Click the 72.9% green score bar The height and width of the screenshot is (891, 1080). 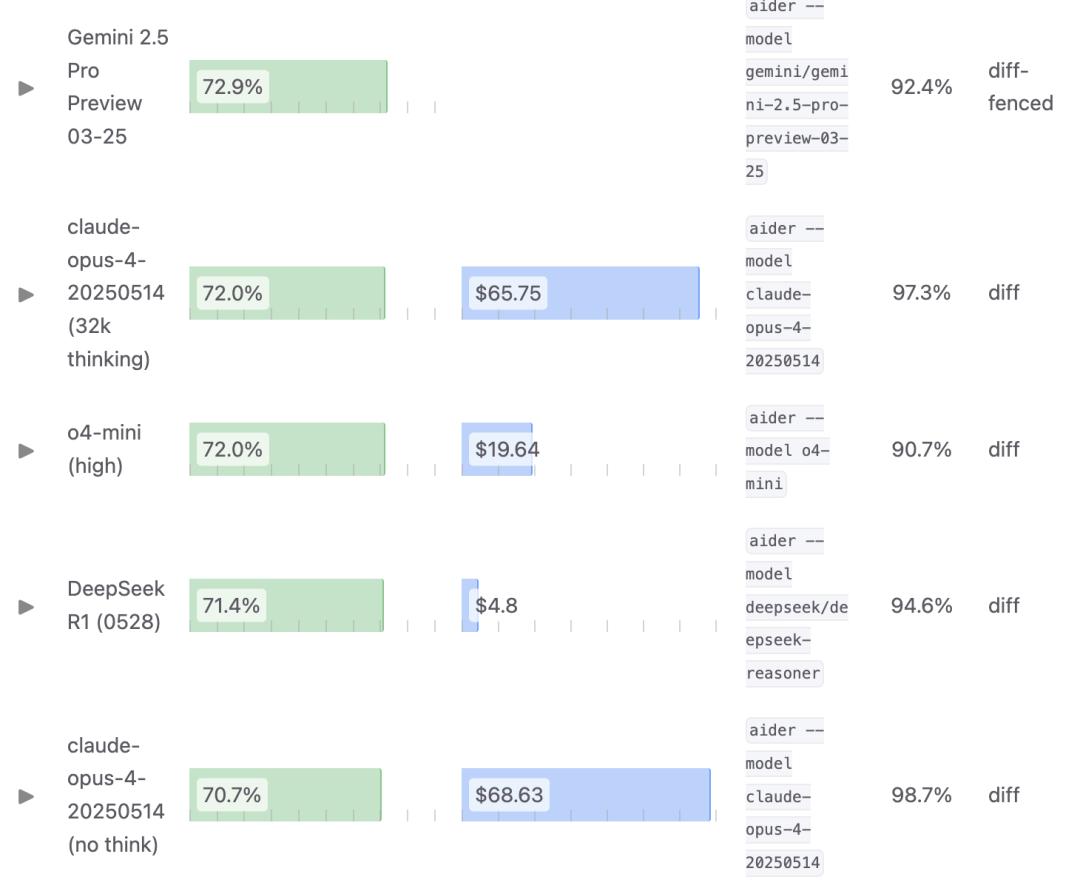pos(288,87)
